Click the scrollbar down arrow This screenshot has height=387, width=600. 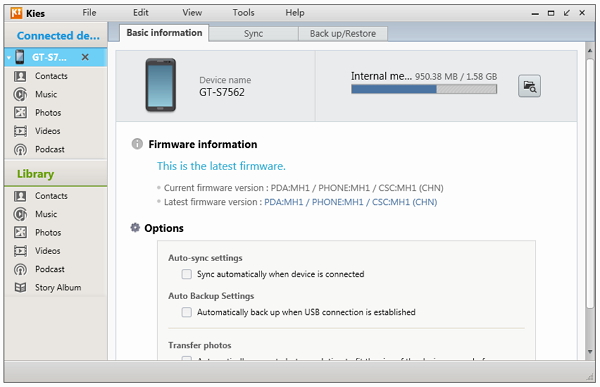click(x=590, y=352)
